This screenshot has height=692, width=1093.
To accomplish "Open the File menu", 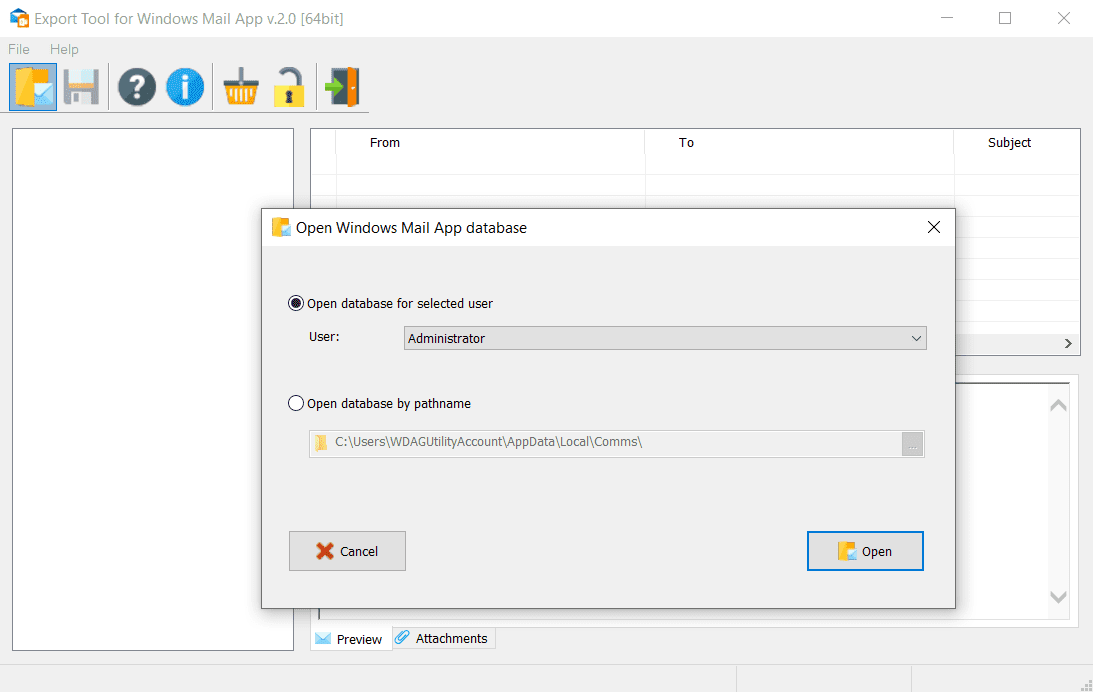I will coord(19,49).
